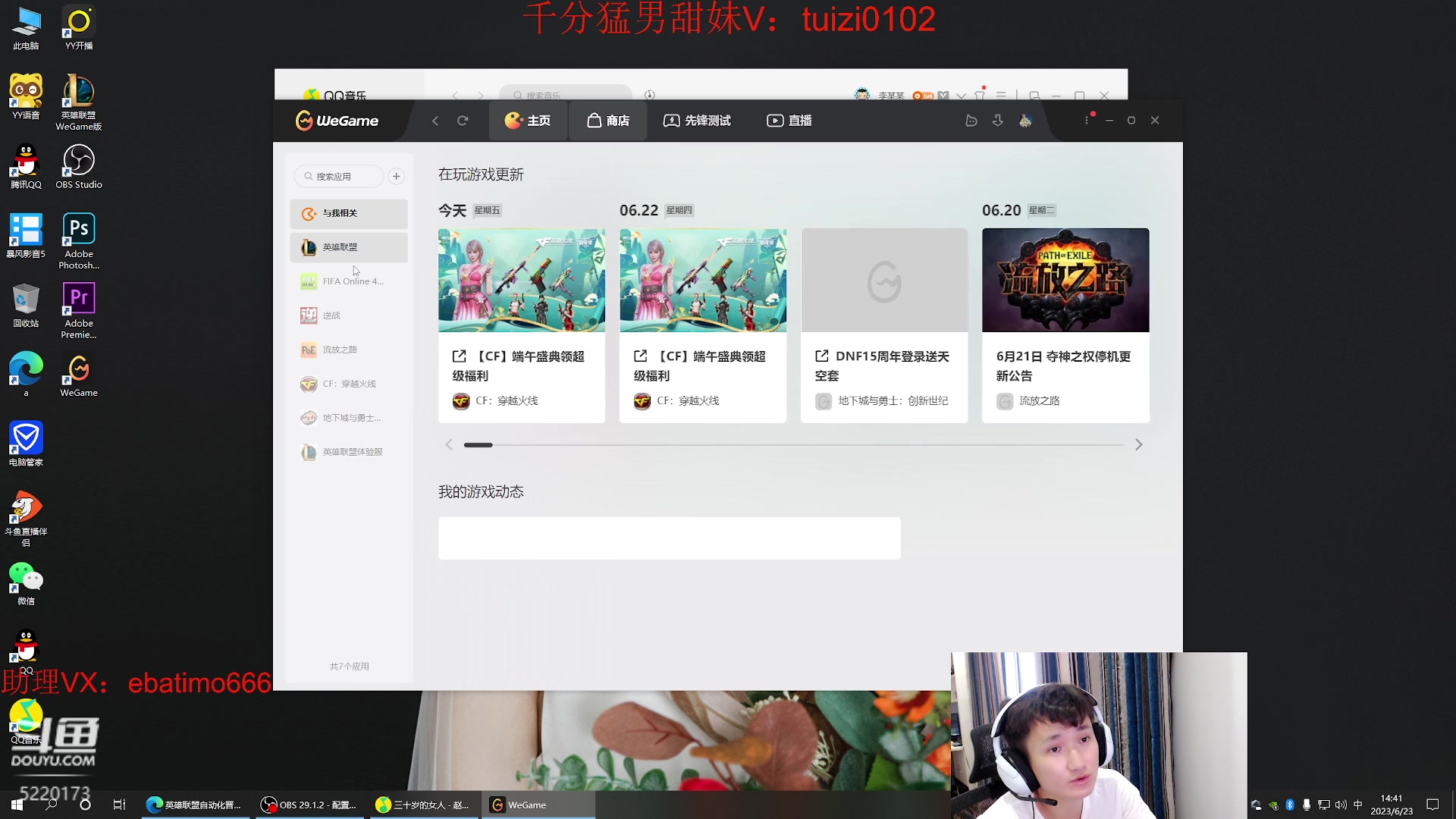Viewport: 1456px width, 819px height.
Task: Open the feedback/chat icon near WeGame titlebar
Action: 971,120
